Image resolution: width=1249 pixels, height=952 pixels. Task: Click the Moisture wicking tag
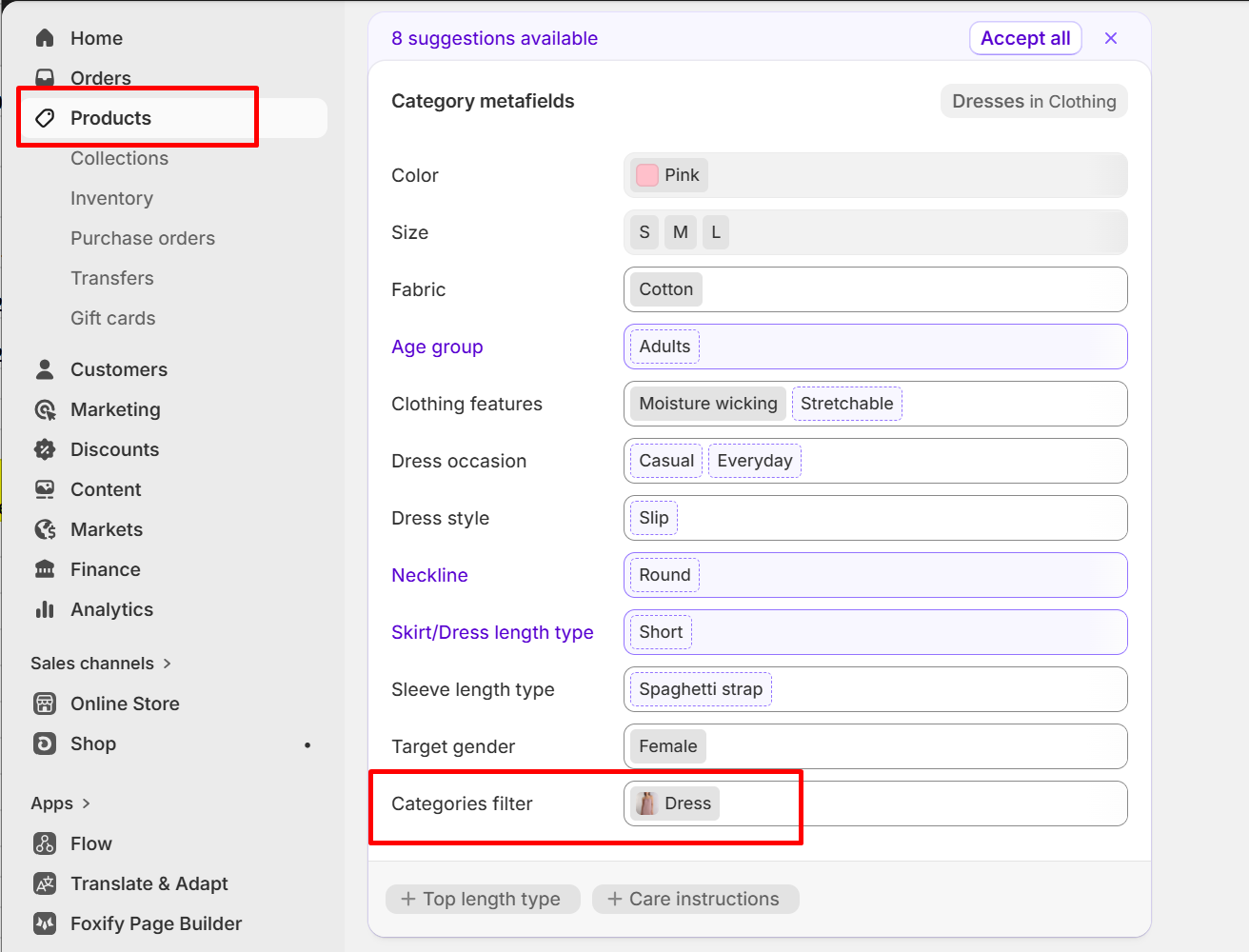click(708, 404)
